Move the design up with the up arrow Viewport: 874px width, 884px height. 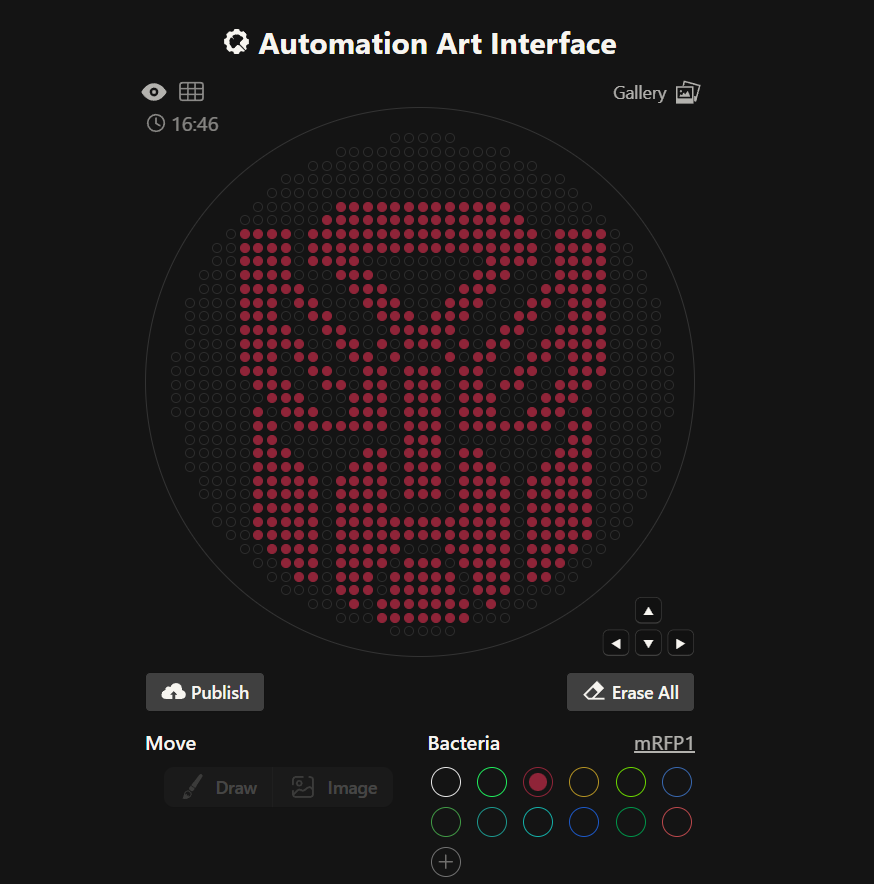(x=648, y=611)
